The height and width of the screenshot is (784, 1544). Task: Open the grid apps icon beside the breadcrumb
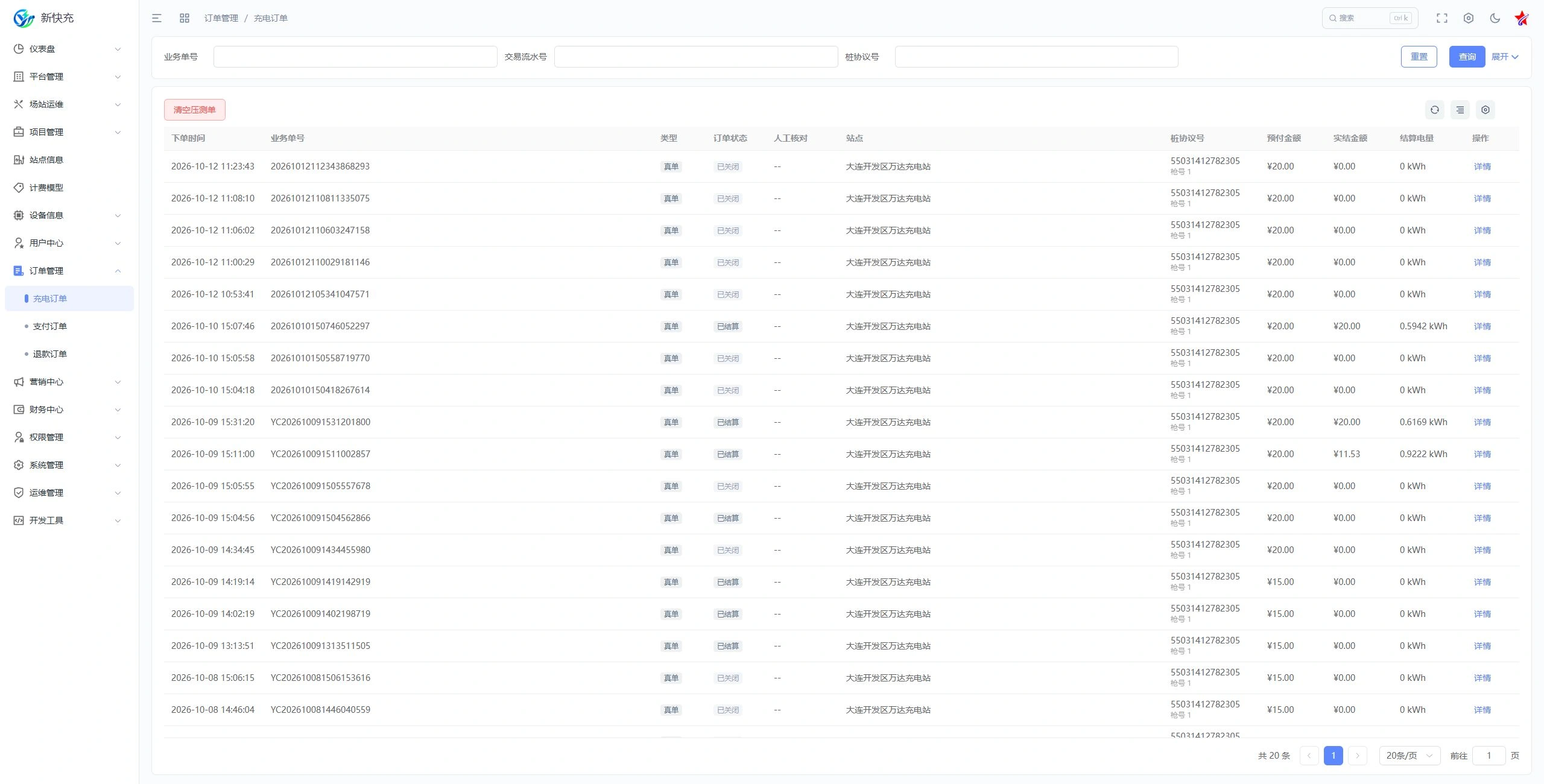coord(185,18)
